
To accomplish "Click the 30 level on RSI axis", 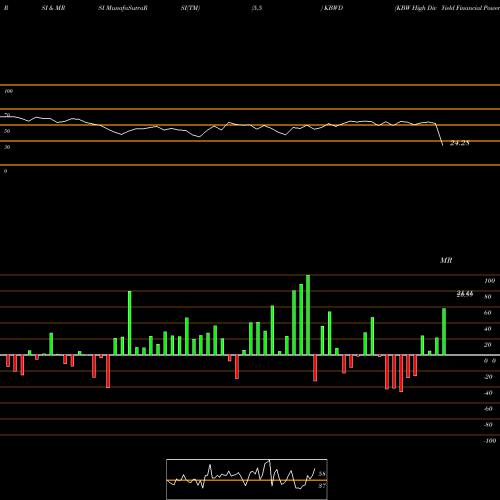I will 7,147.
